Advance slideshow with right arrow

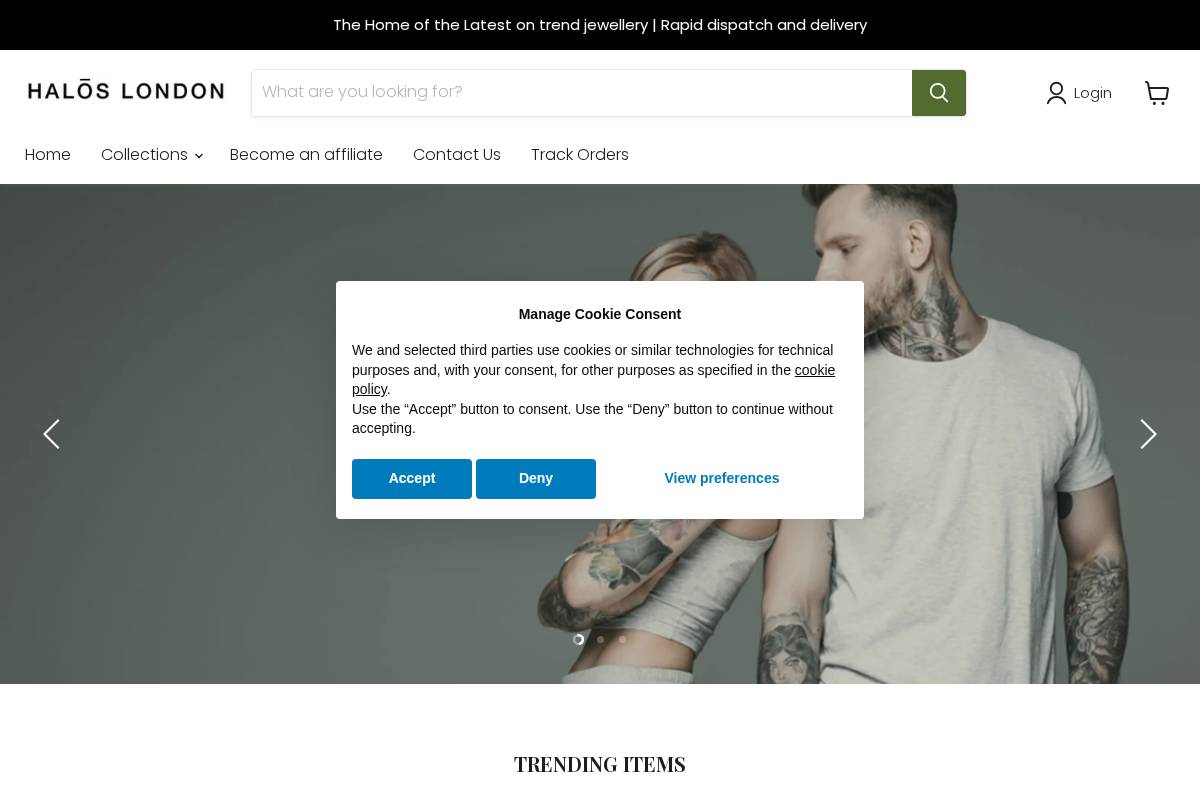1148,434
